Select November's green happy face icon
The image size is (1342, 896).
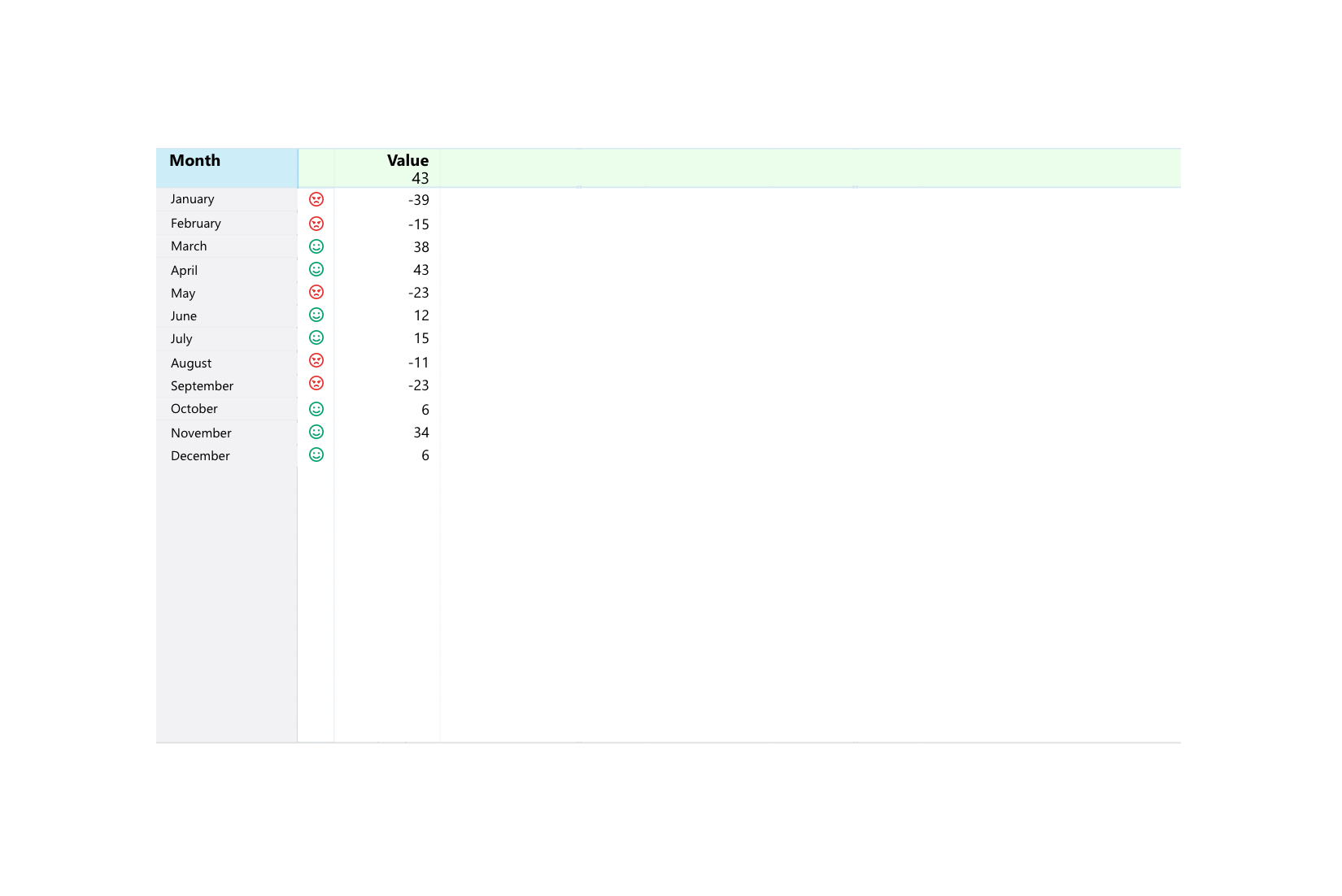pyautogui.click(x=316, y=432)
